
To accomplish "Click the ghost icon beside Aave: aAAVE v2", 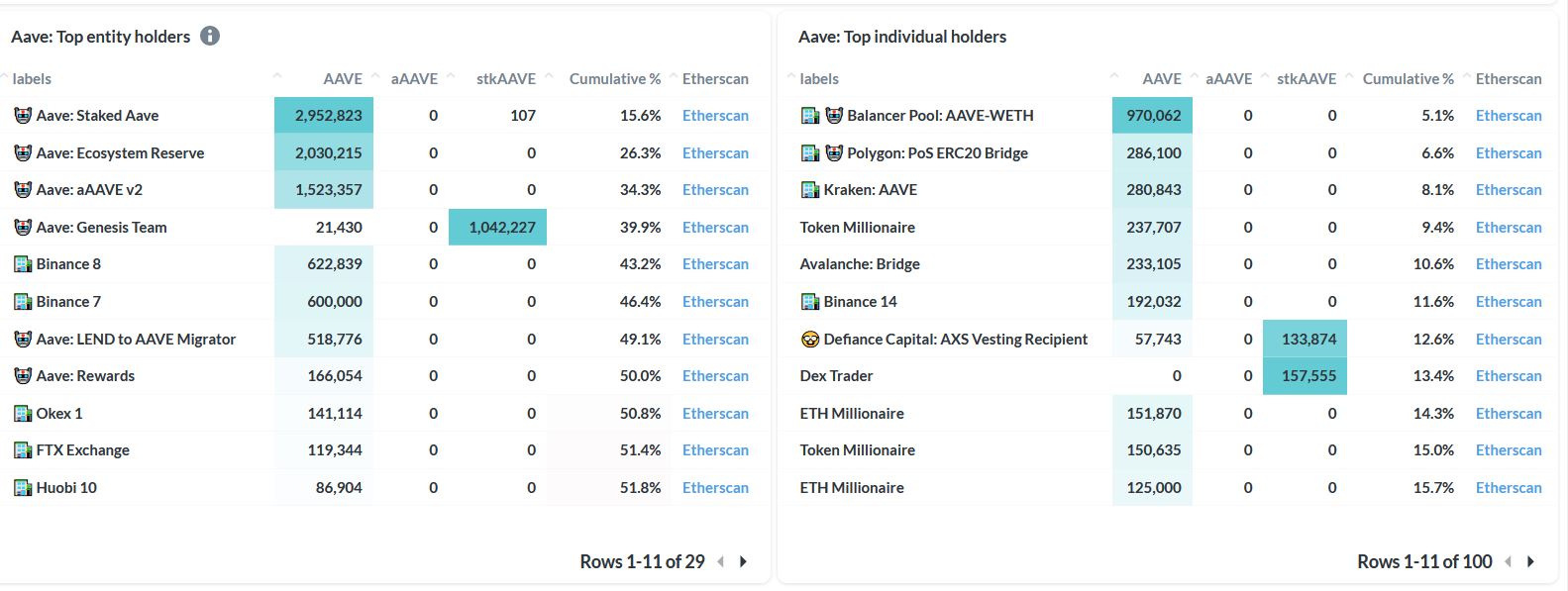I will click(x=23, y=189).
